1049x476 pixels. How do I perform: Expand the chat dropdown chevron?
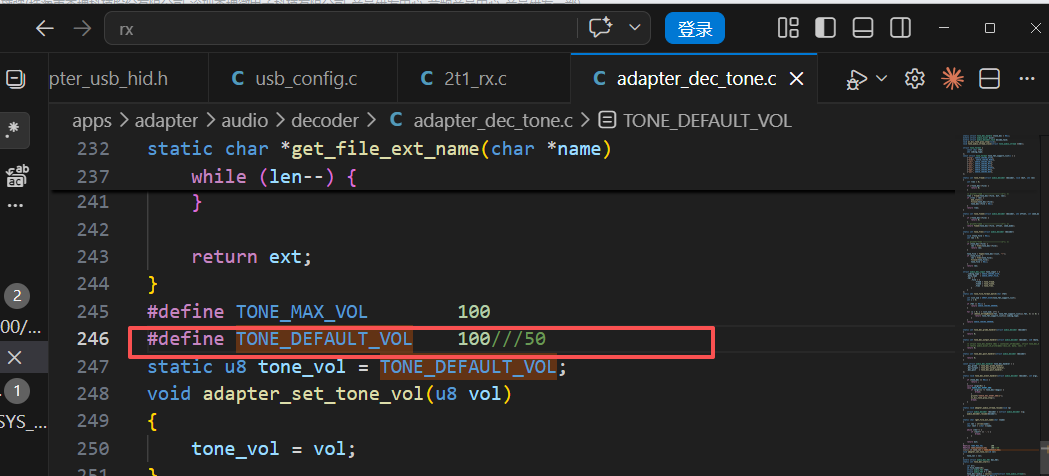point(634,28)
